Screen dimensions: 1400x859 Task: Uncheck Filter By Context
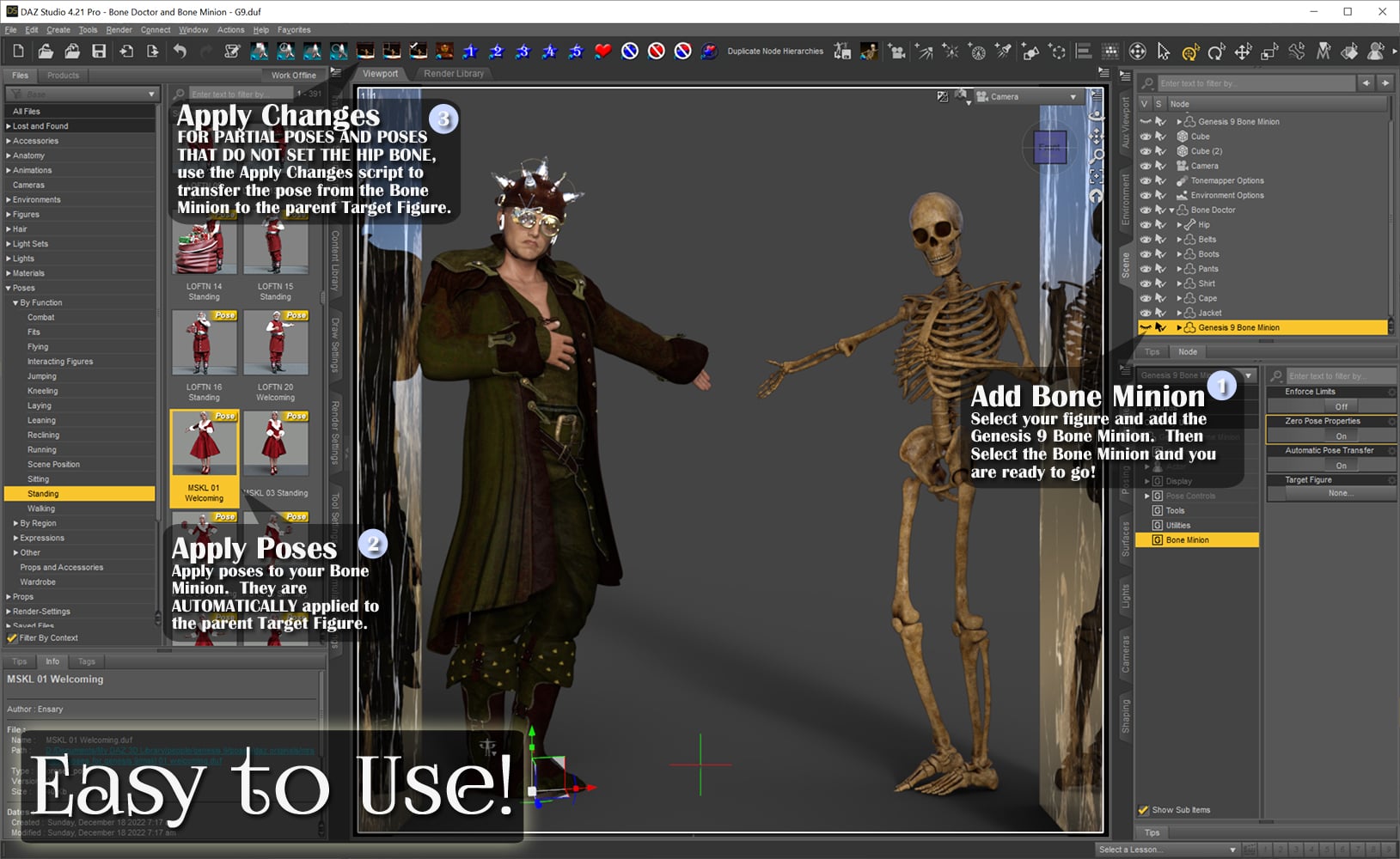pyautogui.click(x=13, y=637)
